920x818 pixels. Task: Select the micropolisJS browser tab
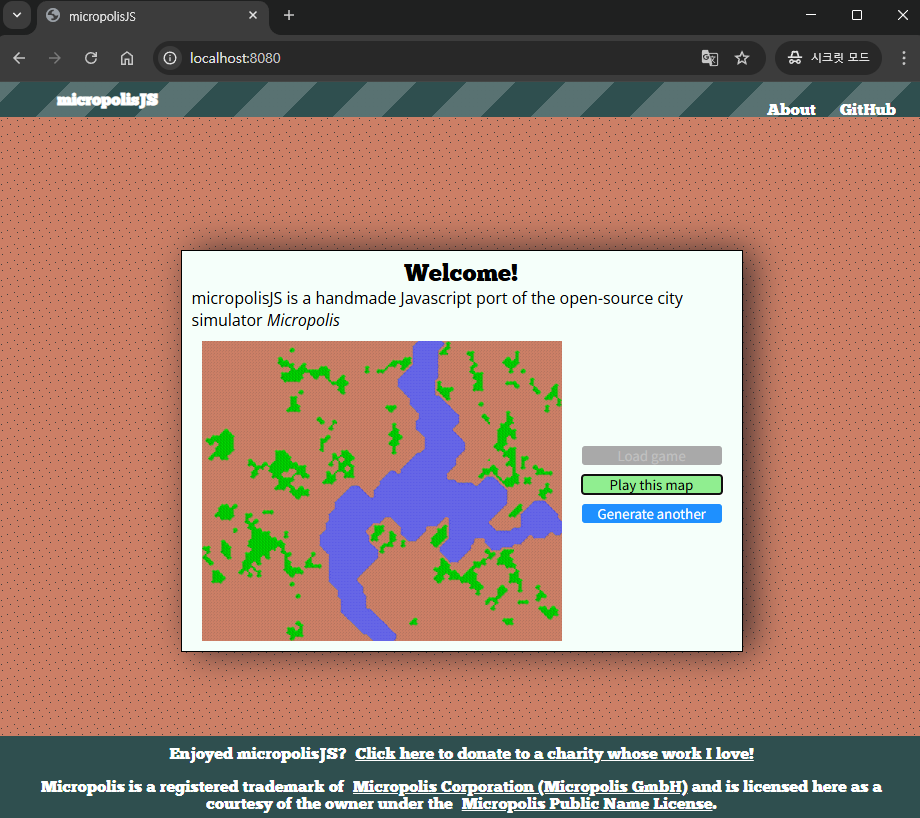tap(153, 16)
